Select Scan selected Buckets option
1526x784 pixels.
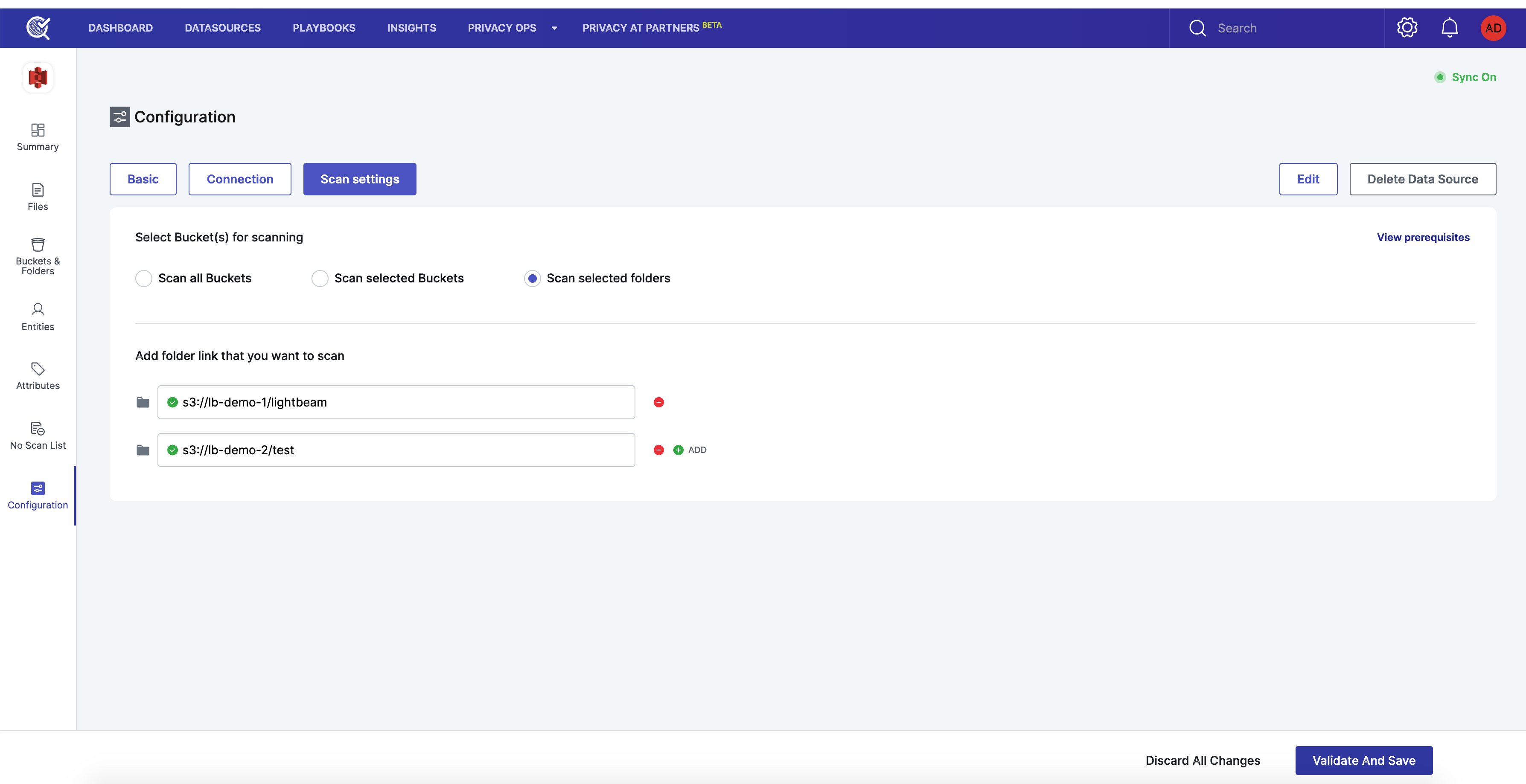[320, 278]
